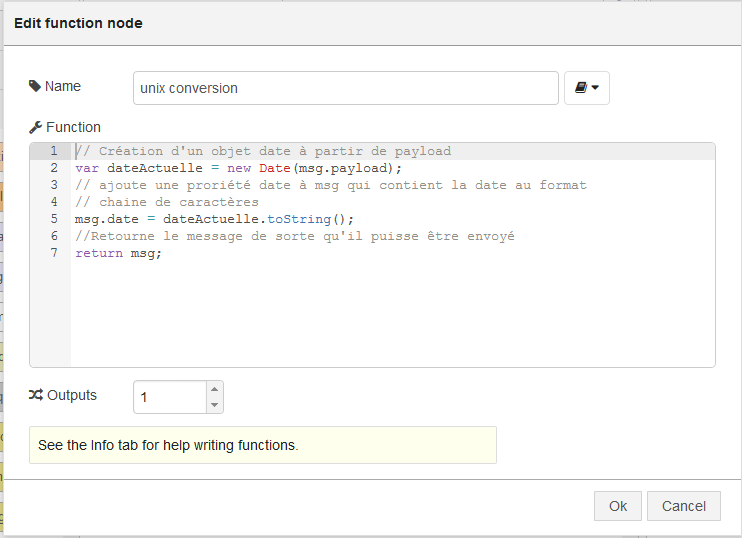Select line number 7 in the gutter
This screenshot has height=538, width=742.
point(54,253)
